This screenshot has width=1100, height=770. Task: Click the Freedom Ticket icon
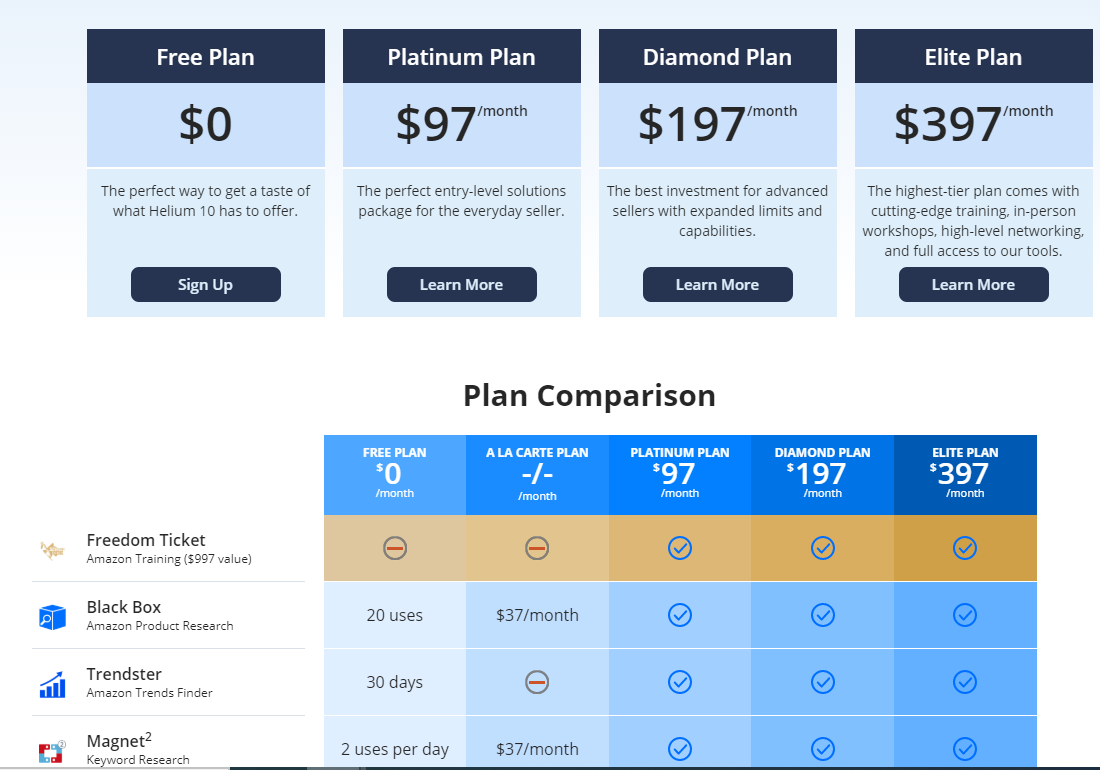coord(52,551)
